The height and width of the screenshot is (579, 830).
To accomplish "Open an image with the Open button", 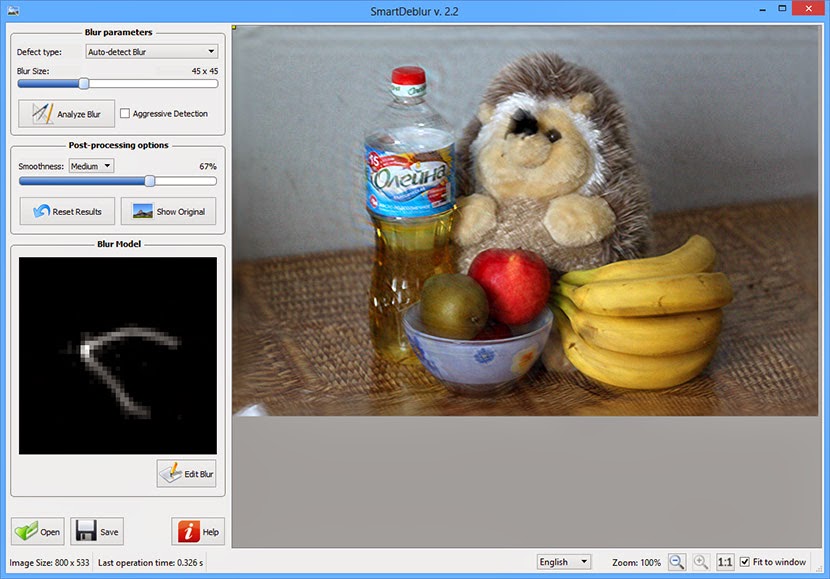I will (x=38, y=531).
